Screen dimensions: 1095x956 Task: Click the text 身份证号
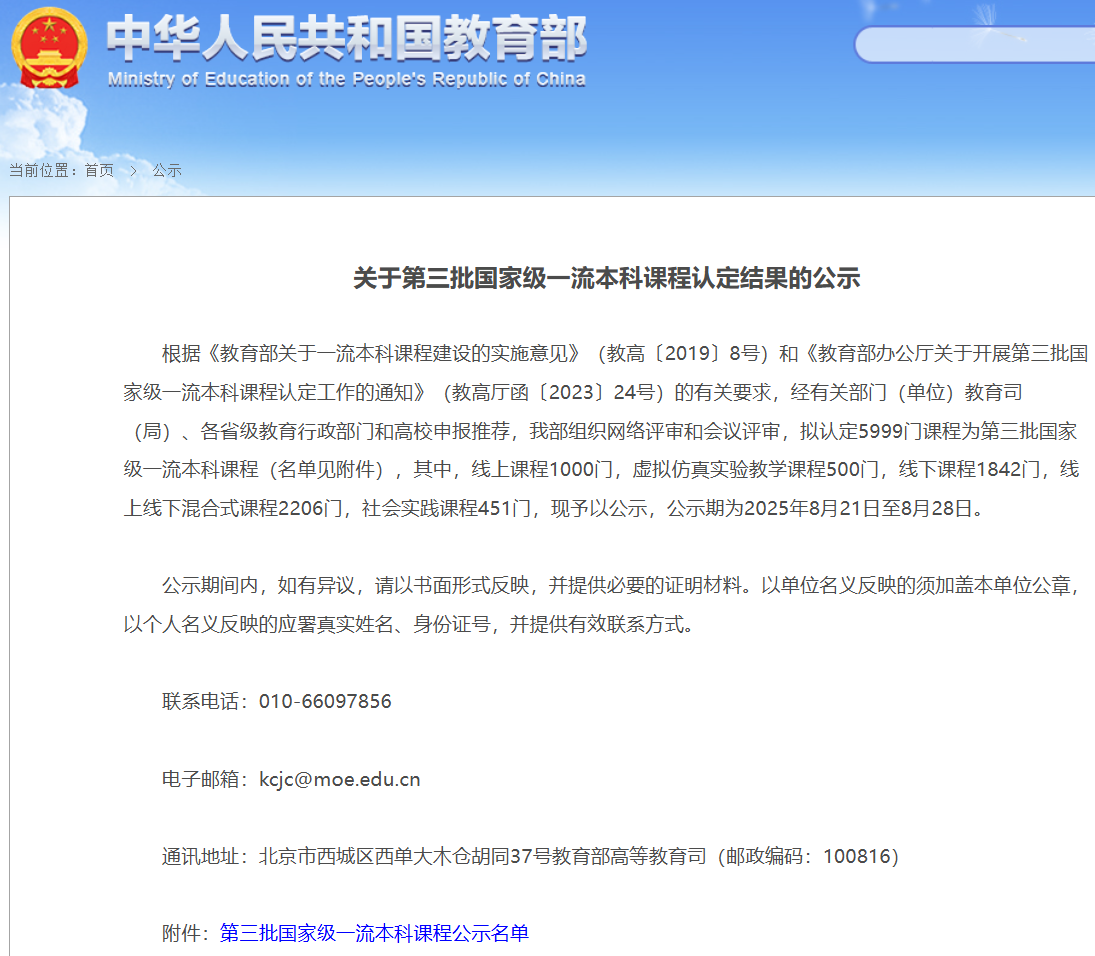[452, 624]
